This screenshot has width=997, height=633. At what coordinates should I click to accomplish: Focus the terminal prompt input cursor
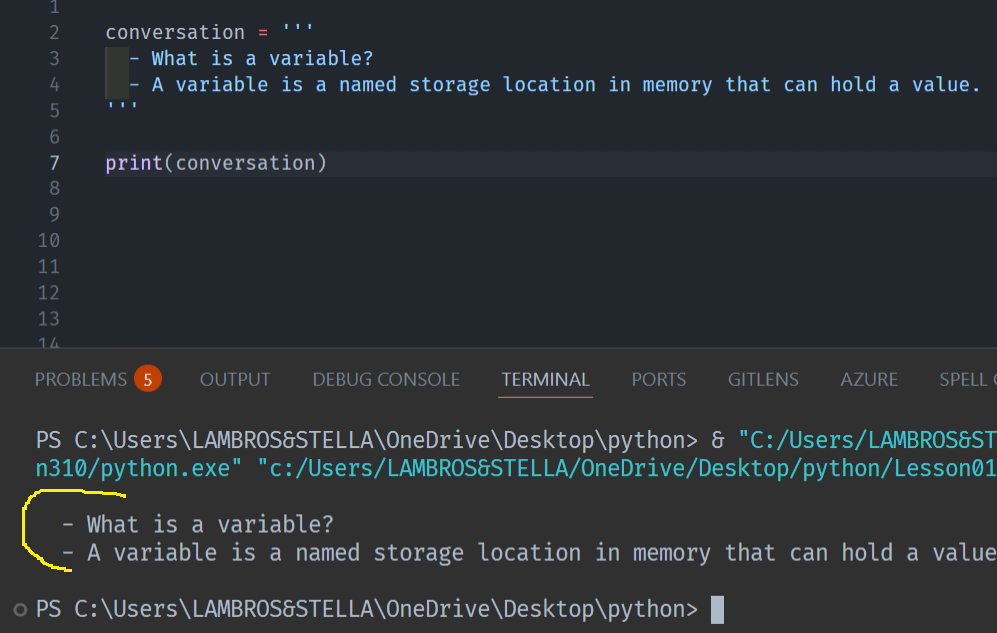716,609
